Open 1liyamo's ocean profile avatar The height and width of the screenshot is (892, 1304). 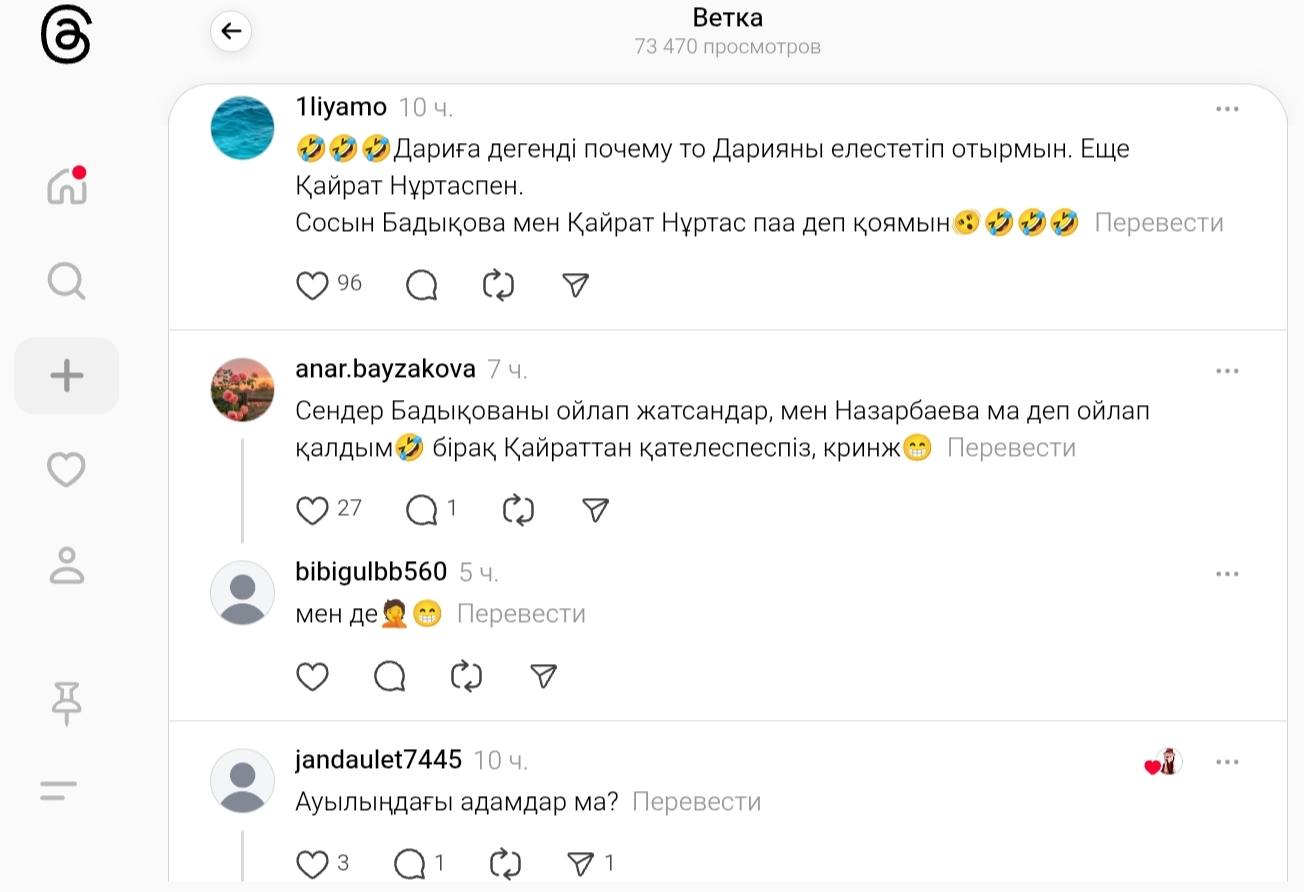click(243, 127)
